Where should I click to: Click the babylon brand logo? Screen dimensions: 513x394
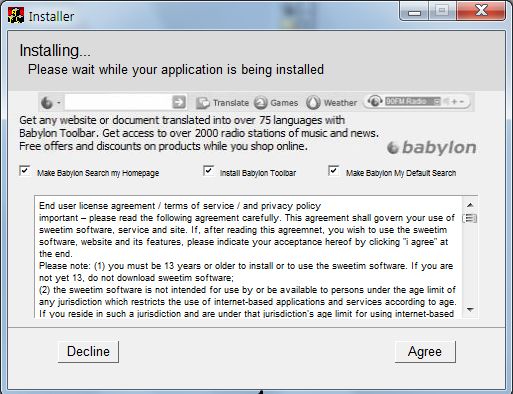[x=432, y=148]
